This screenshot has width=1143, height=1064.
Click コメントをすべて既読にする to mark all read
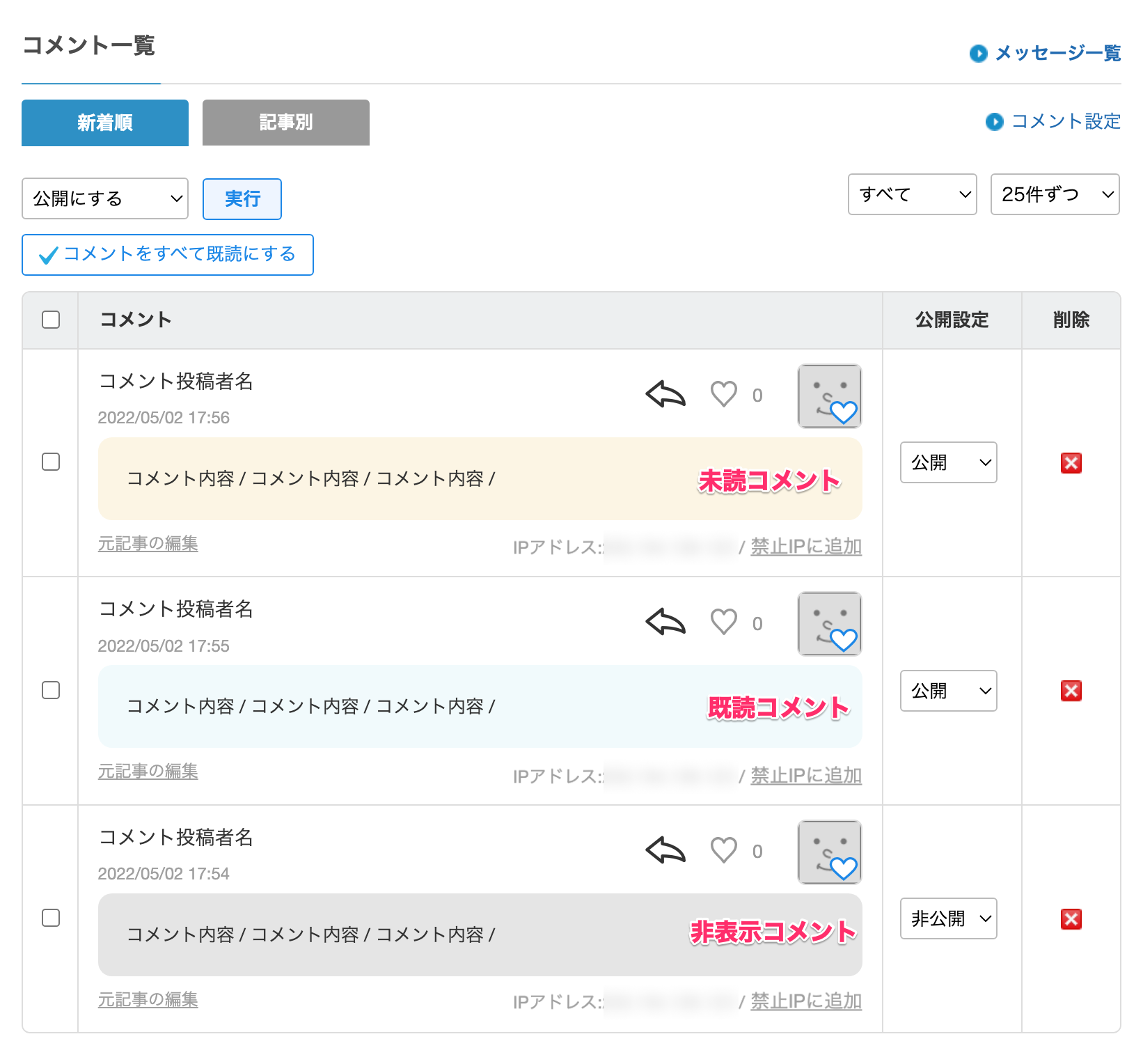point(167,255)
